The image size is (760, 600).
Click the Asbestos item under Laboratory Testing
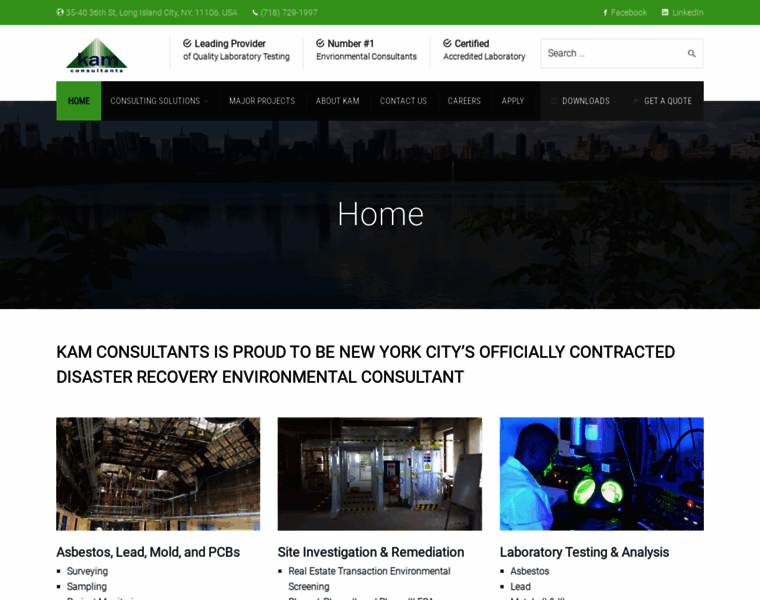point(529,571)
